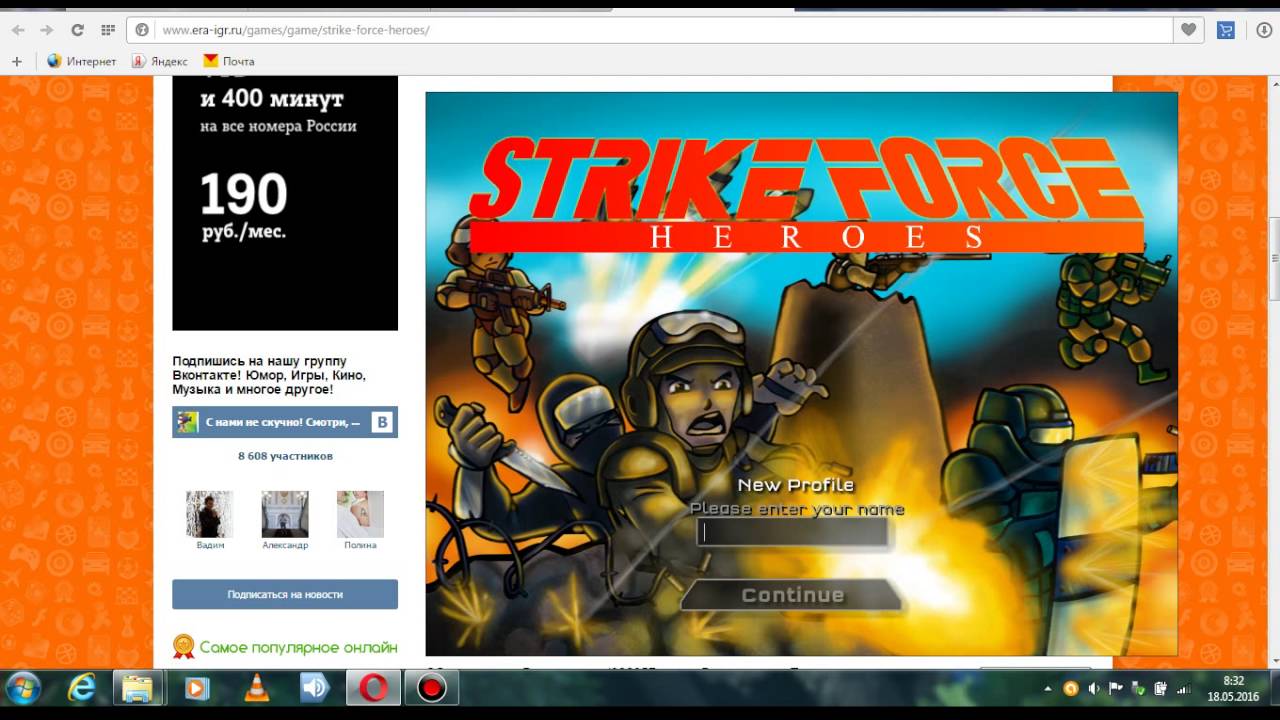Open the shopping cart toolbar icon
The image size is (1280, 720).
(x=1225, y=30)
